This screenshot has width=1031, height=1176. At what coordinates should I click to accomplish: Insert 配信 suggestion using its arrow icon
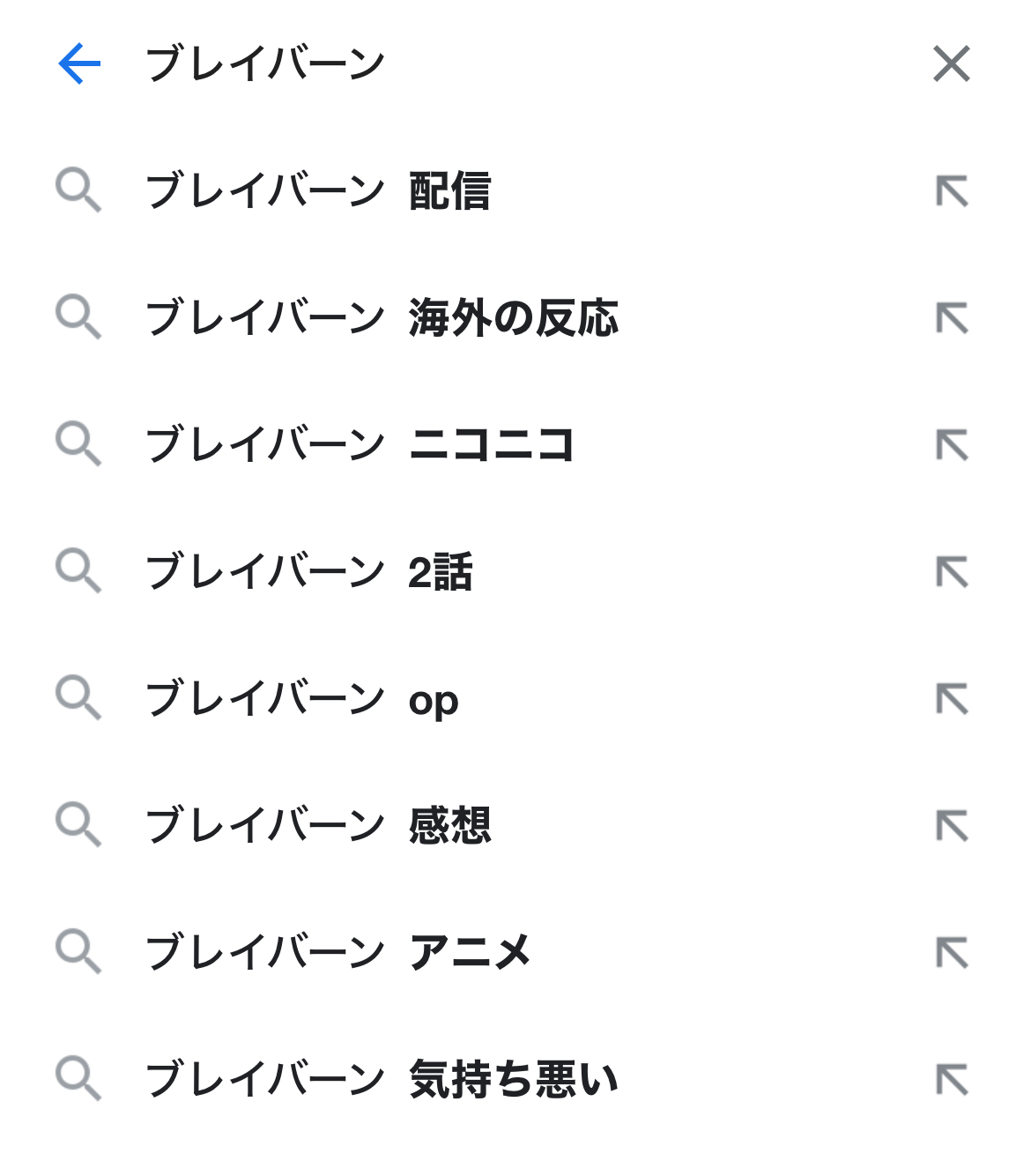click(952, 191)
